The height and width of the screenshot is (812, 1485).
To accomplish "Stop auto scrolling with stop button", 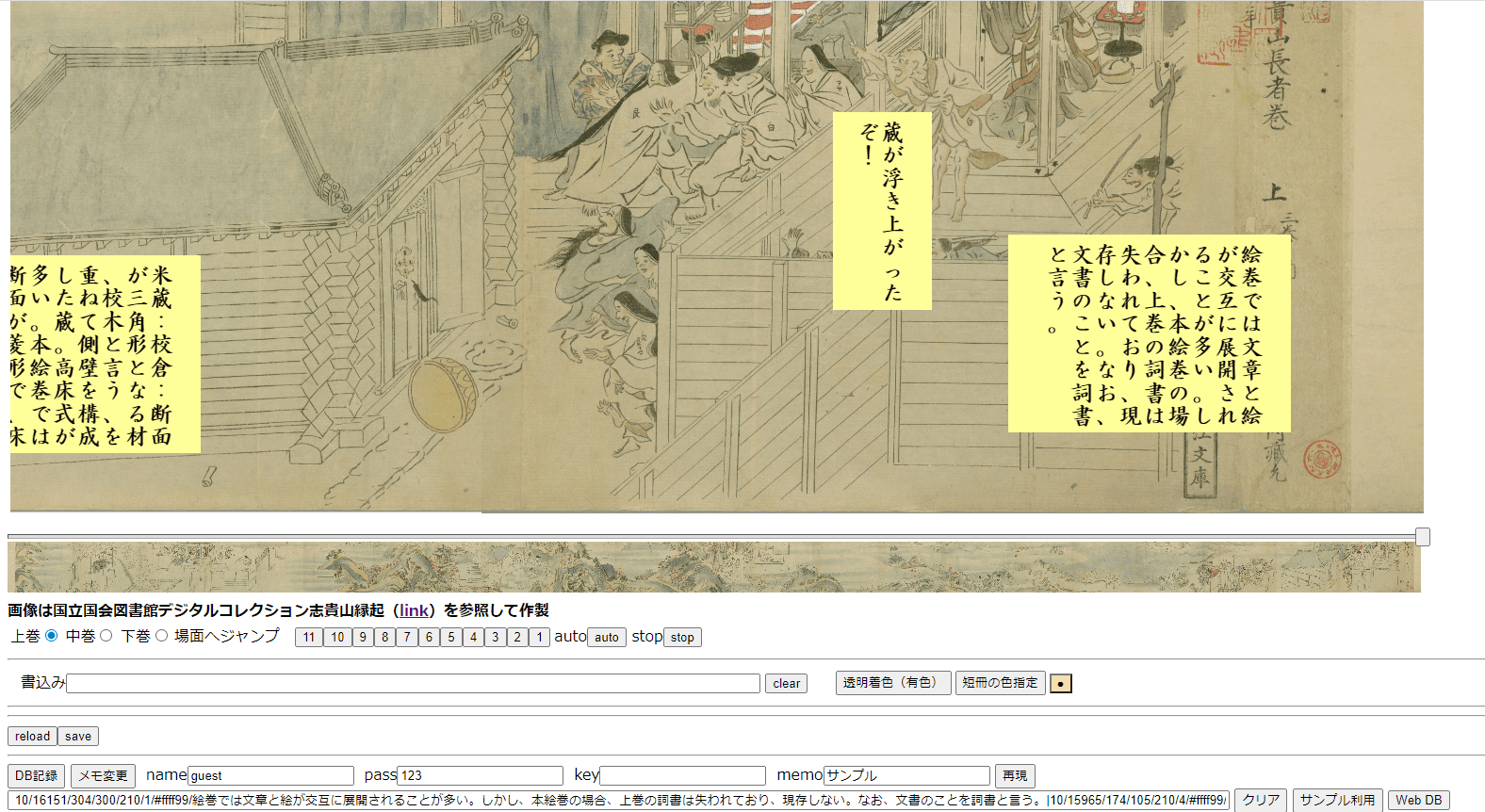I will tap(683, 638).
